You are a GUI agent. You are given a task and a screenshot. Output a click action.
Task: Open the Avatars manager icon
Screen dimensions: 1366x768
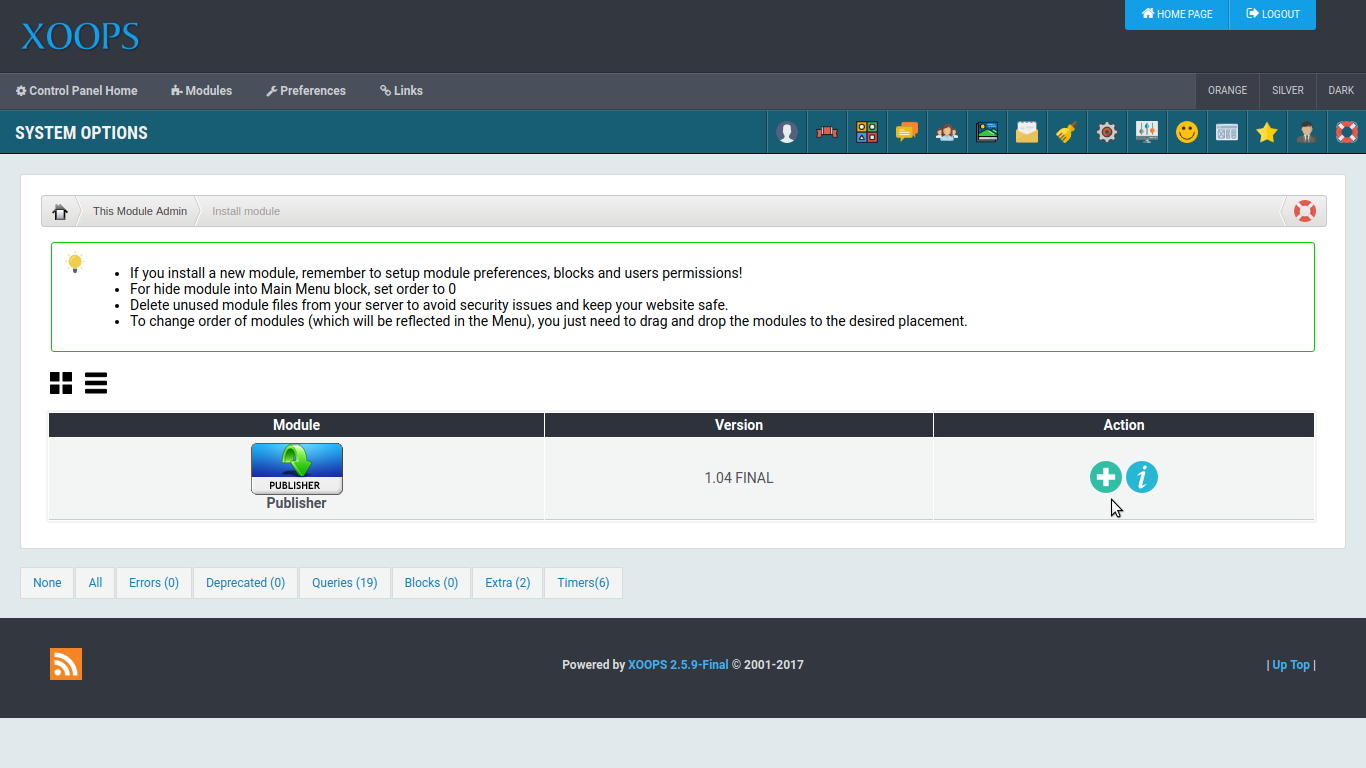pyautogui.click(x=787, y=131)
